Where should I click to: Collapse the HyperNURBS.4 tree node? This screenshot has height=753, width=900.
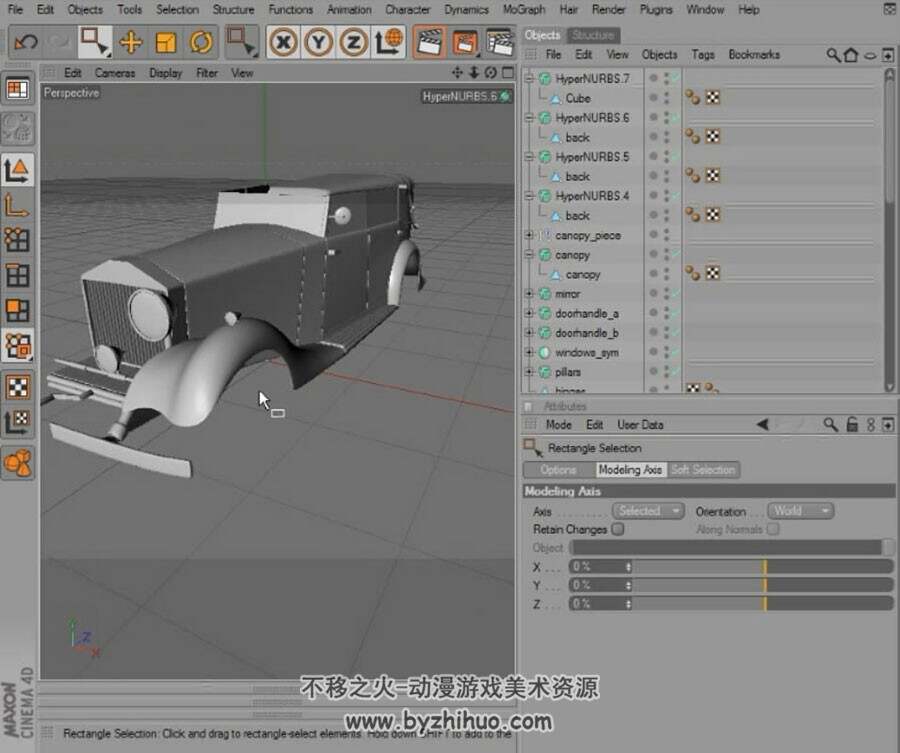[529, 196]
